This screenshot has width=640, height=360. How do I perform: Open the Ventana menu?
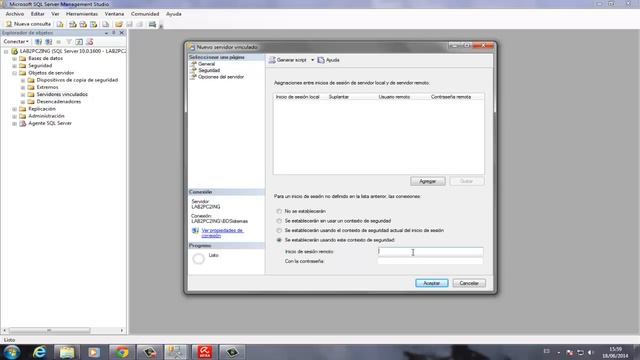coord(114,14)
